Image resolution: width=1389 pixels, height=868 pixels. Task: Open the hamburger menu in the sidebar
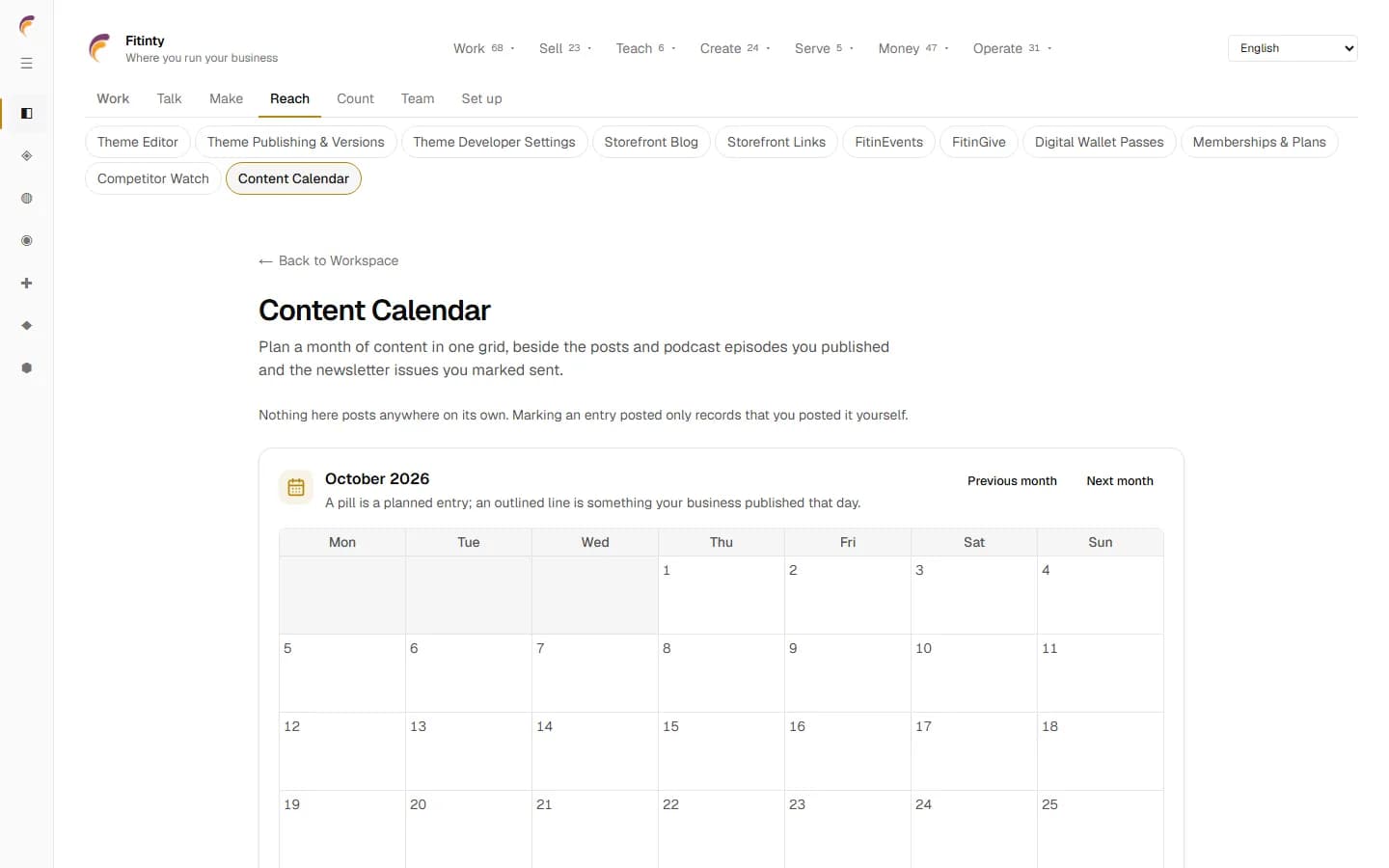[27, 64]
